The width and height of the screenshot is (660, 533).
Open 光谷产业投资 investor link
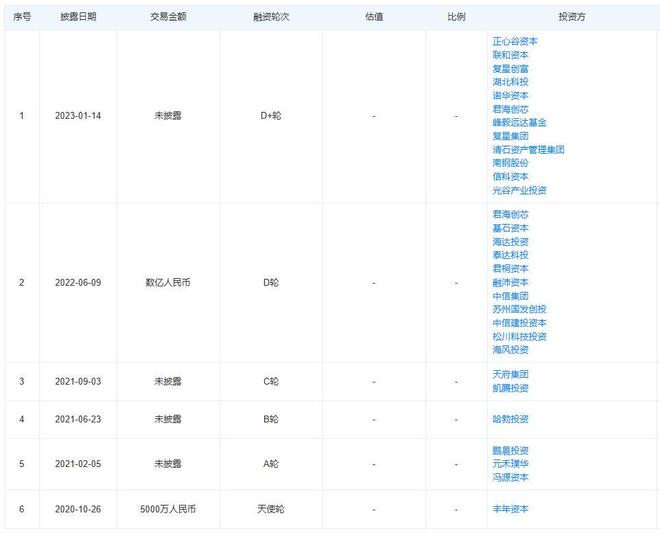(519, 190)
